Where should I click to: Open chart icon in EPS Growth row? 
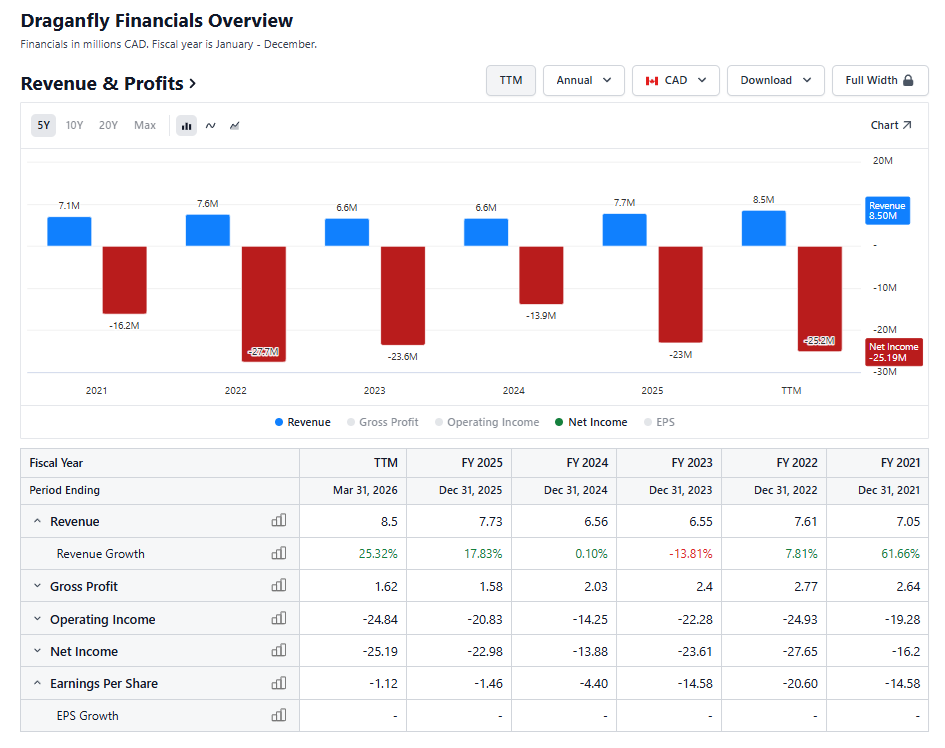coord(278,715)
